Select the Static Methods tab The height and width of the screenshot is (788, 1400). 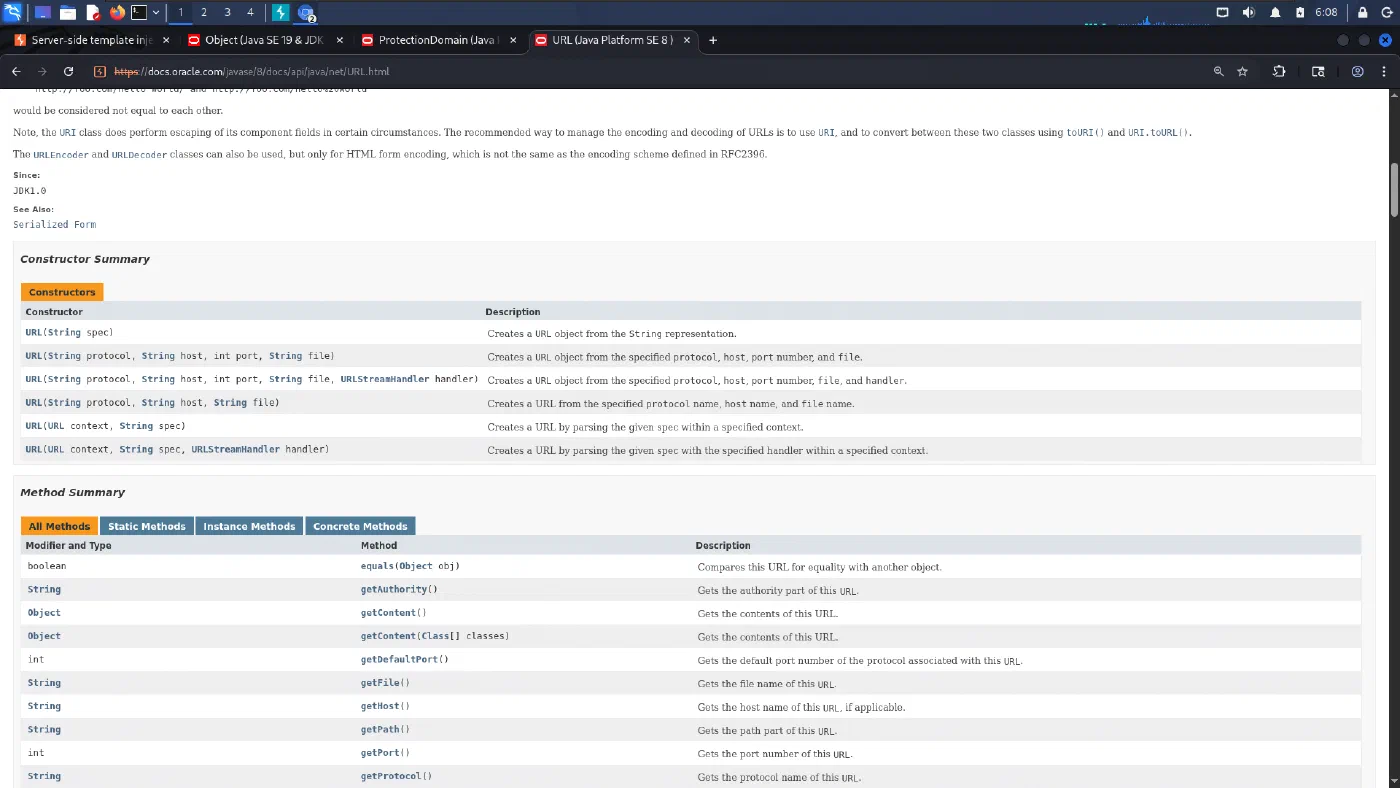tap(147, 526)
